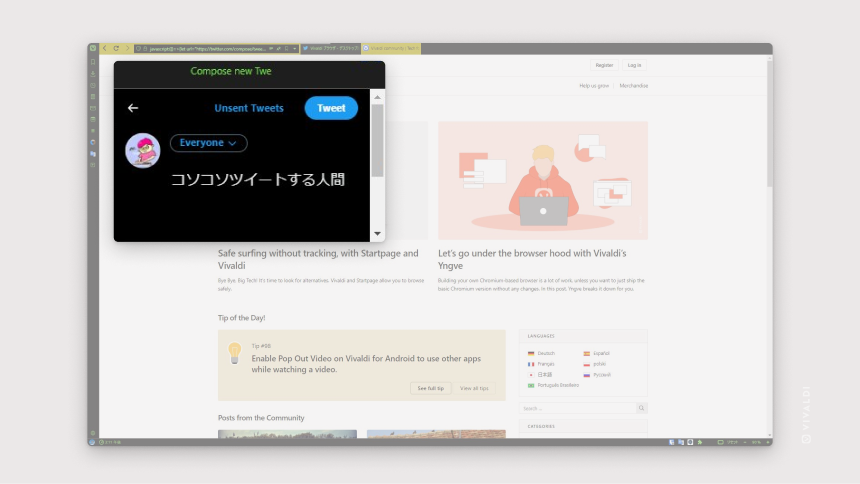Open the hoodie developer article image

[x=542, y=181]
